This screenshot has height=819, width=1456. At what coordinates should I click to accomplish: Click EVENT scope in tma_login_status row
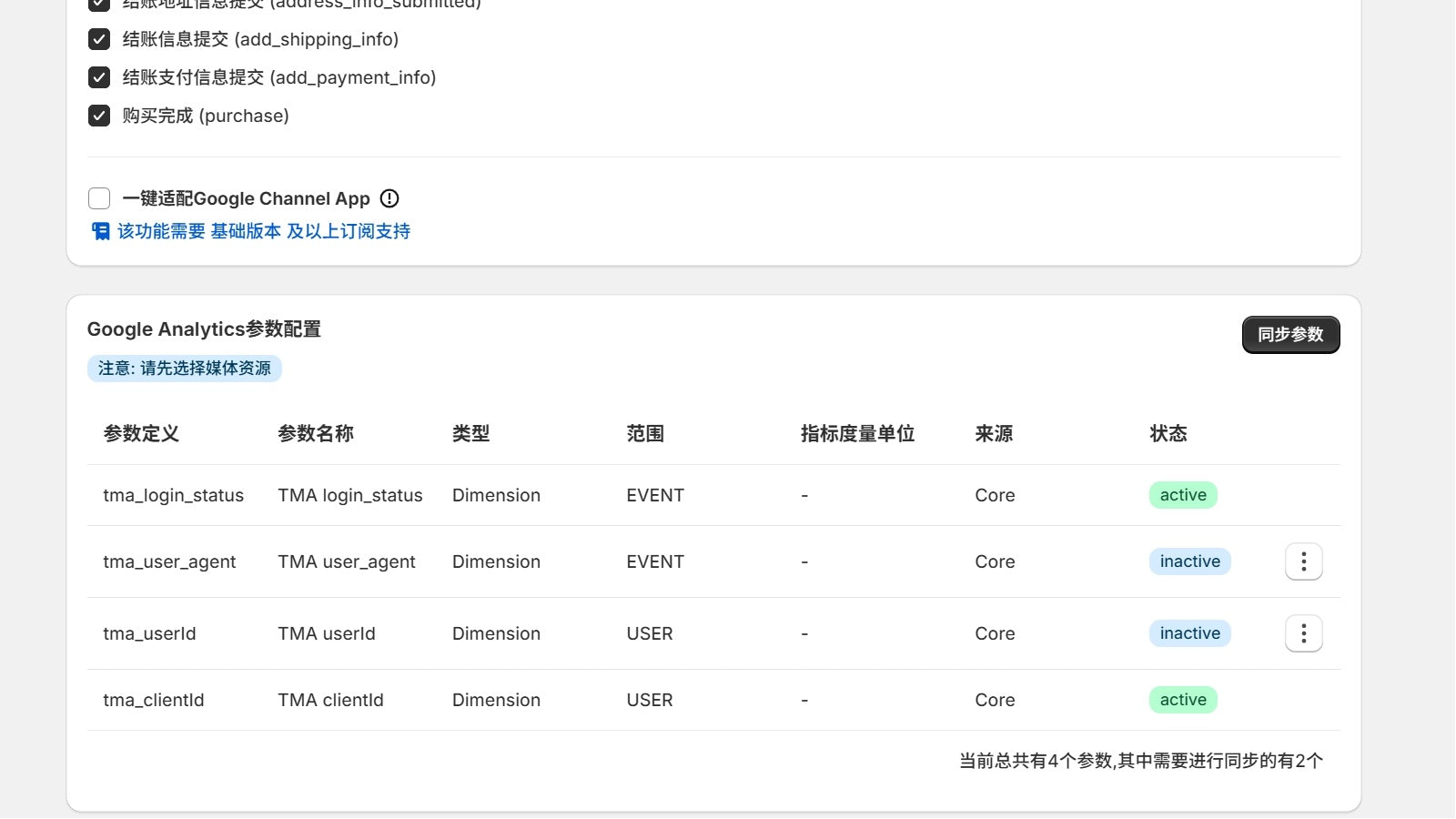coord(655,495)
